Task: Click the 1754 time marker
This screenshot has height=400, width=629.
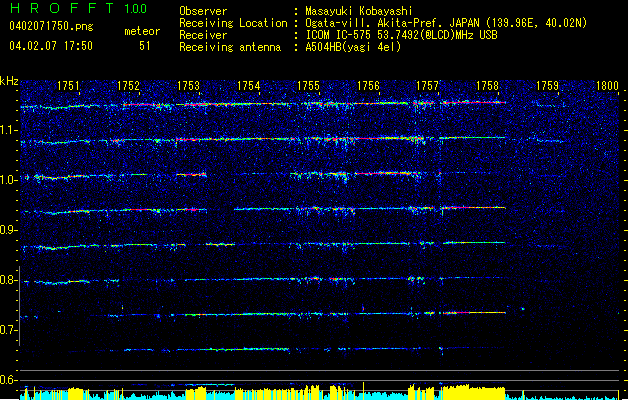Action: click(x=248, y=86)
